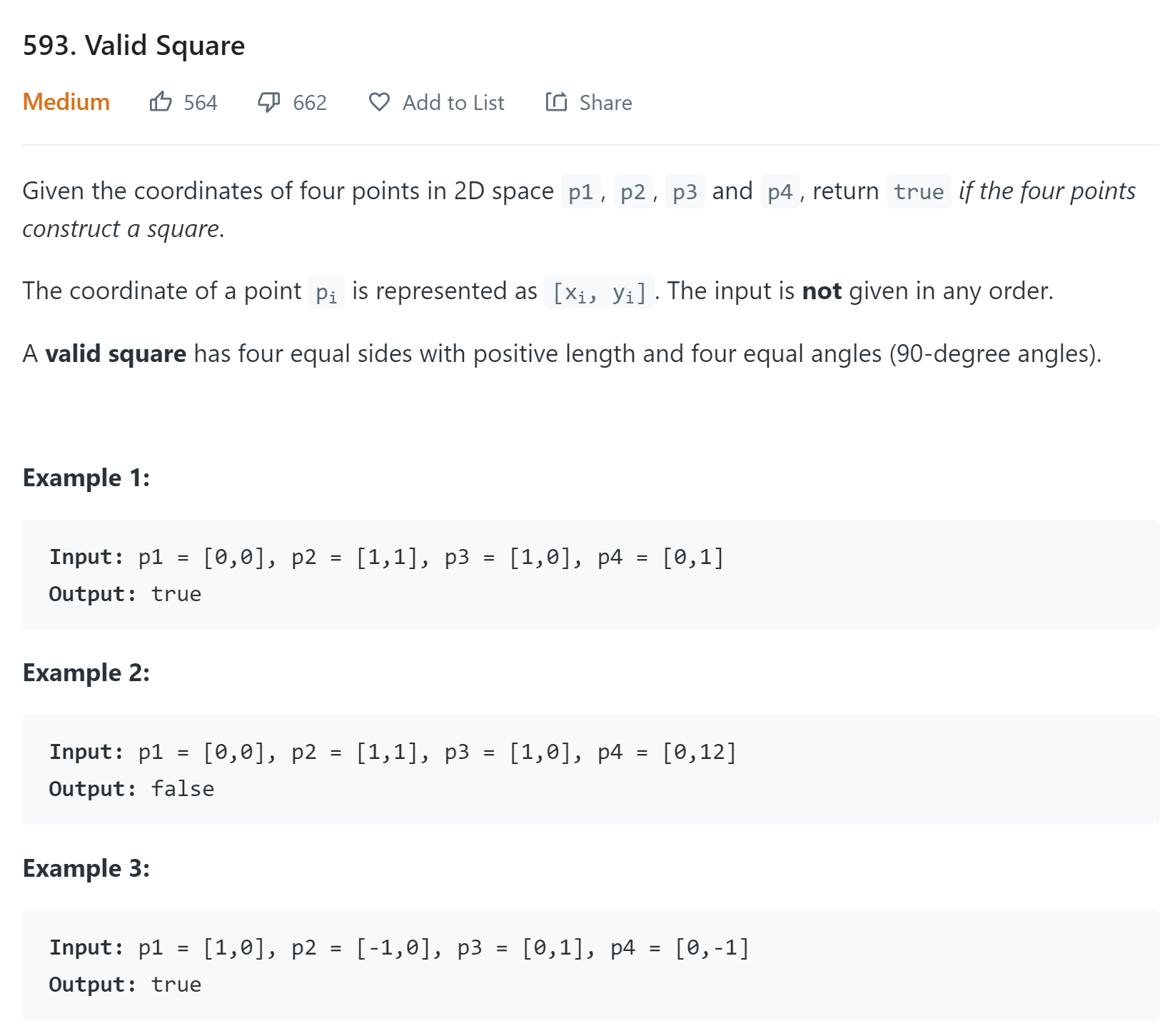Click the share arrow icon
The width and height of the screenshot is (1175, 1036).
click(556, 102)
